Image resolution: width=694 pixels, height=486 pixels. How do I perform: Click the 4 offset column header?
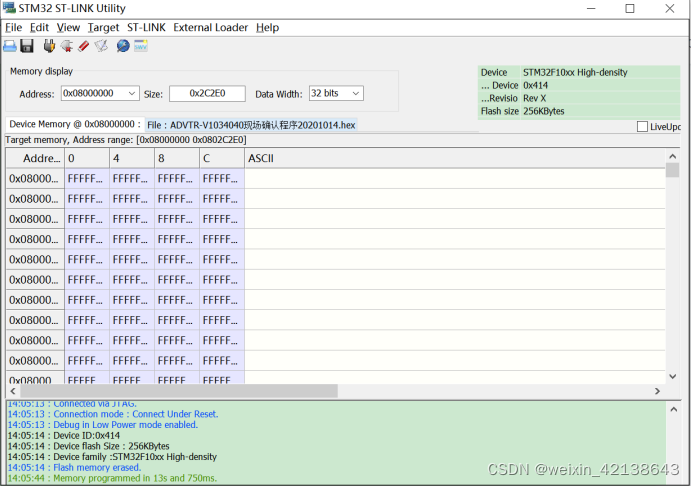coord(132,158)
